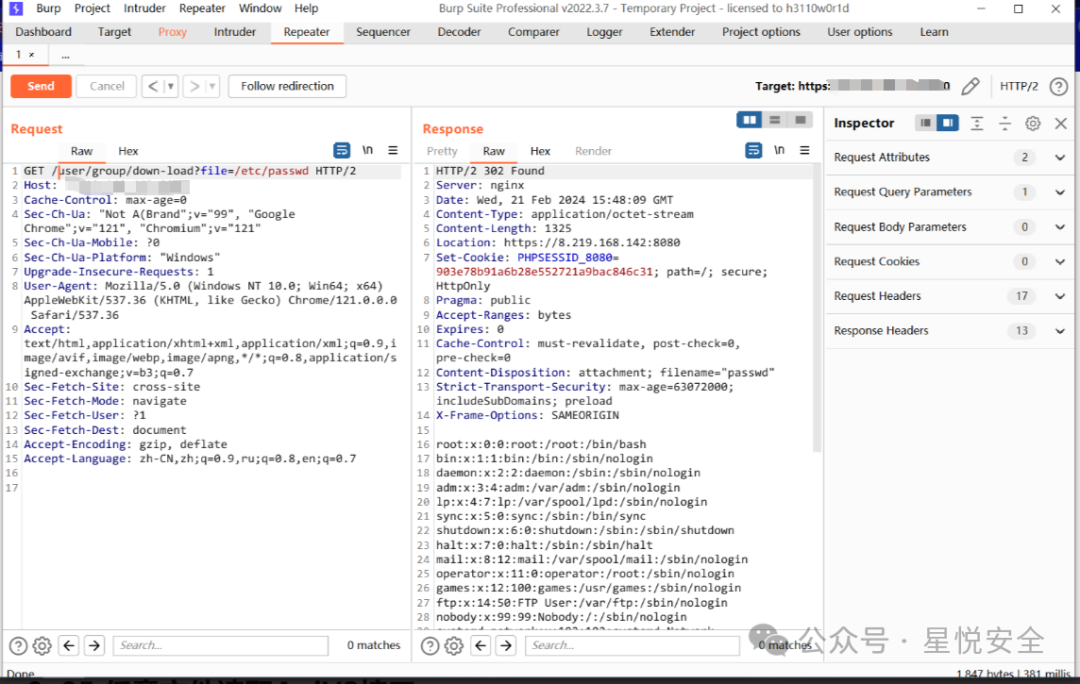Select side-by-side request/response layout
Viewport: 1080px width, 684px height.
tap(749, 120)
